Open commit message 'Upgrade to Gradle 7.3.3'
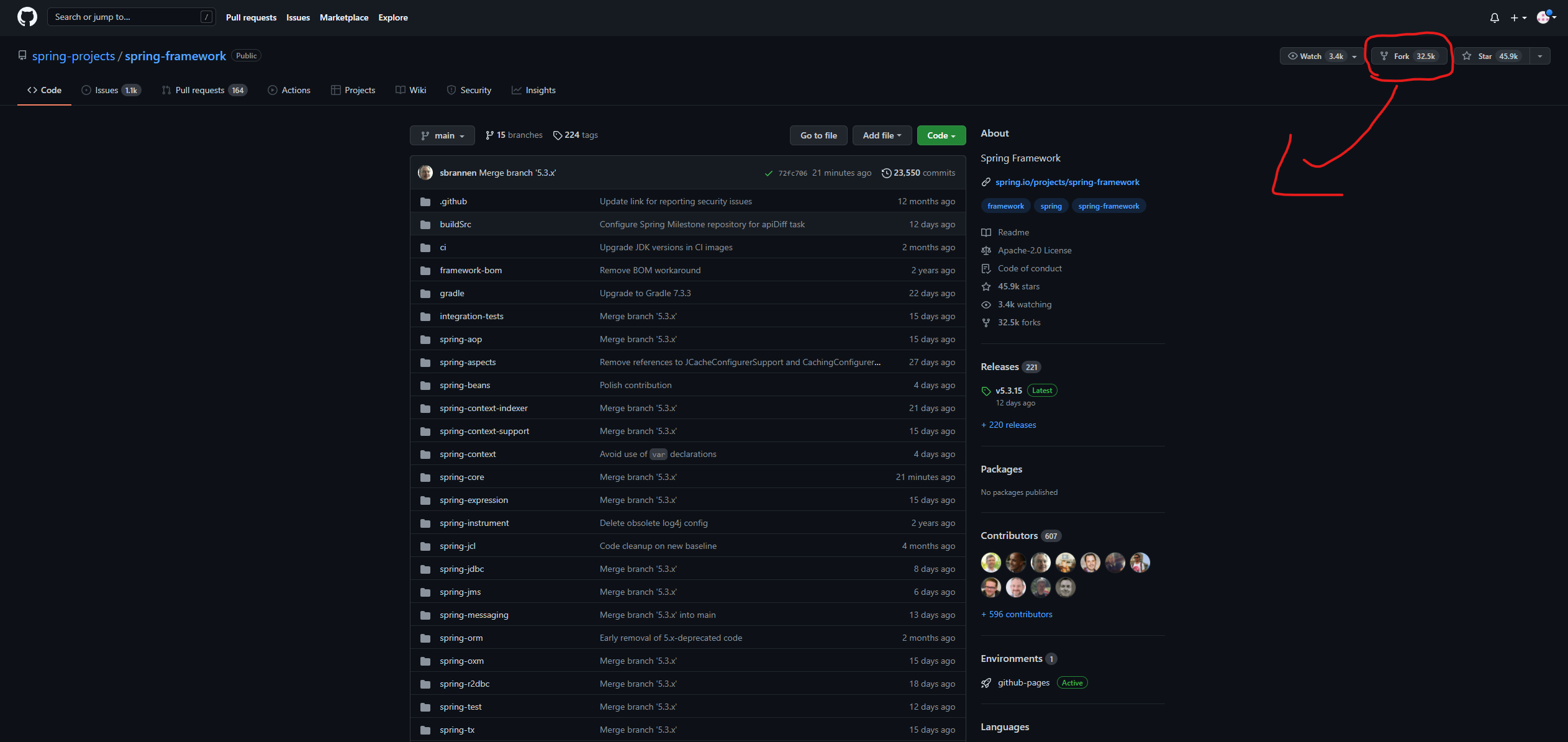This screenshot has height=742, width=1568. coord(645,293)
